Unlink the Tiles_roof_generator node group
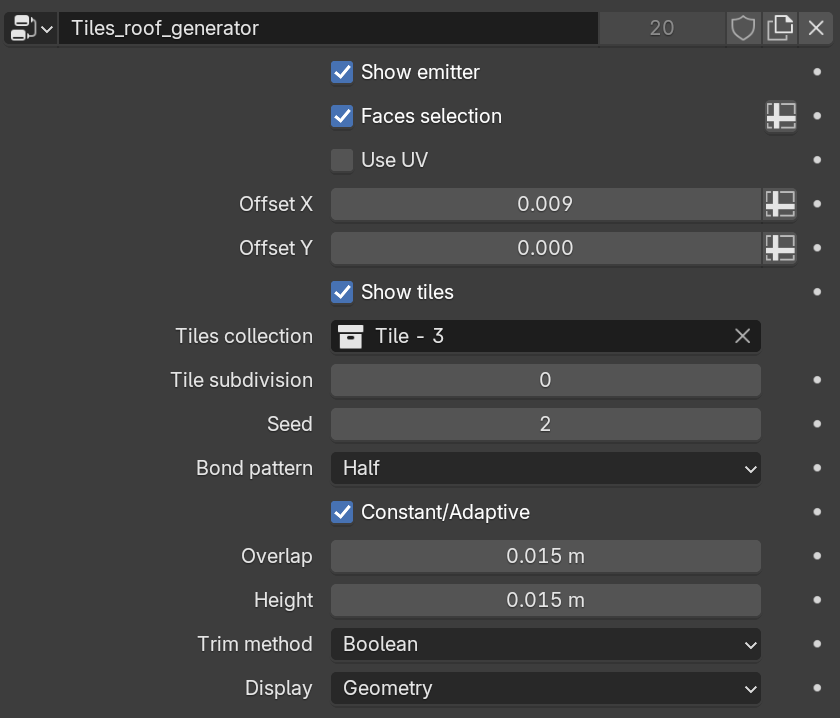Image resolution: width=840 pixels, height=718 pixels. pos(816,28)
